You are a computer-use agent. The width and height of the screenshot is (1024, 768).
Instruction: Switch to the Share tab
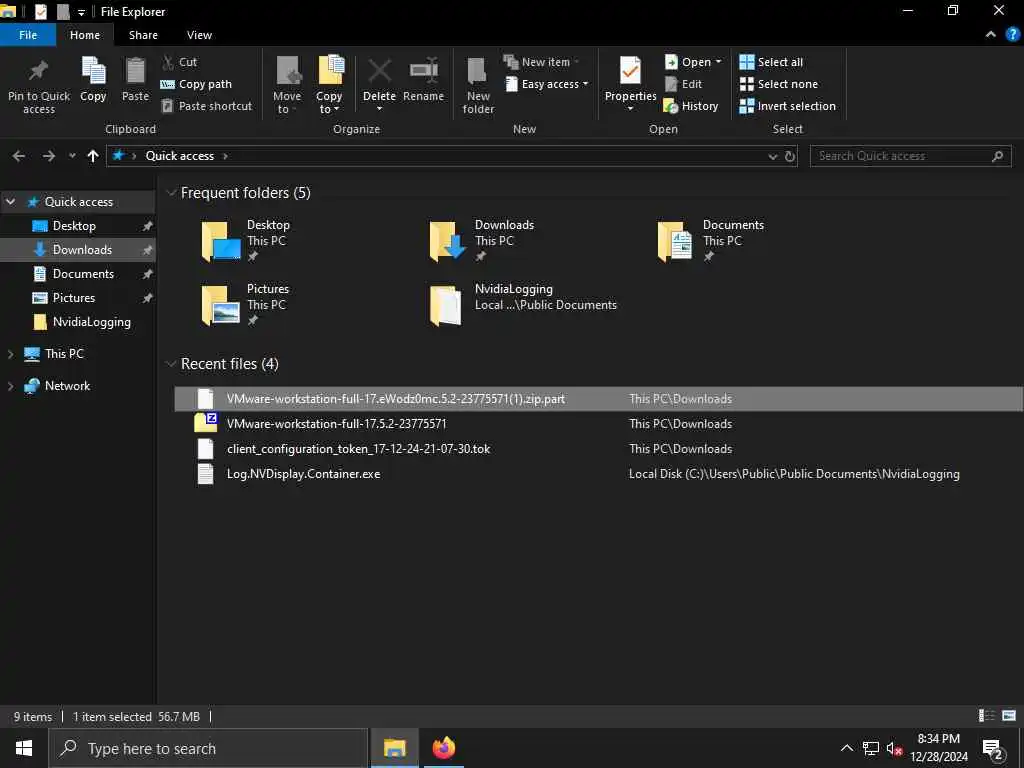coord(143,35)
